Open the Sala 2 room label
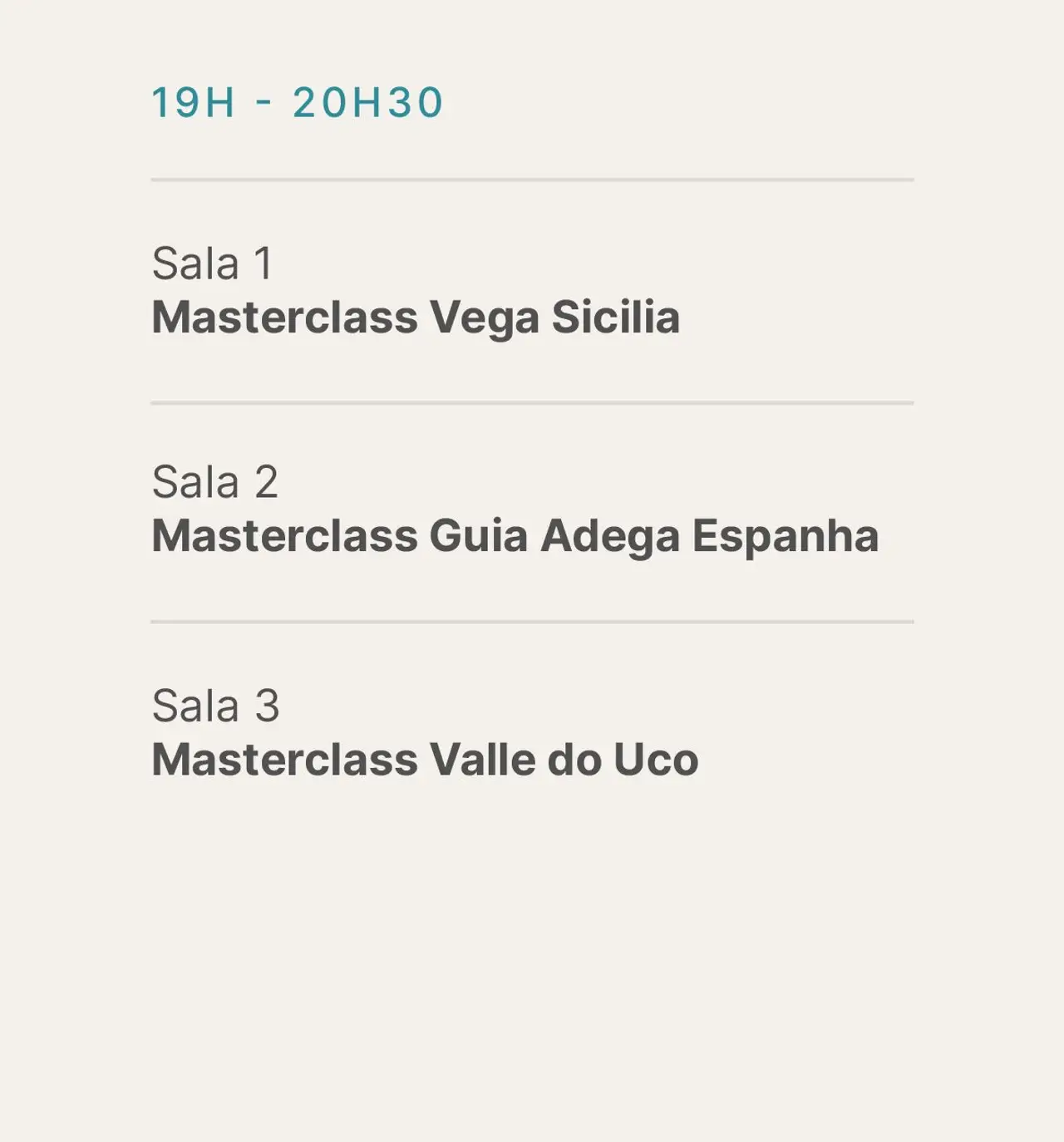This screenshot has width=1064, height=1142. pos(214,482)
